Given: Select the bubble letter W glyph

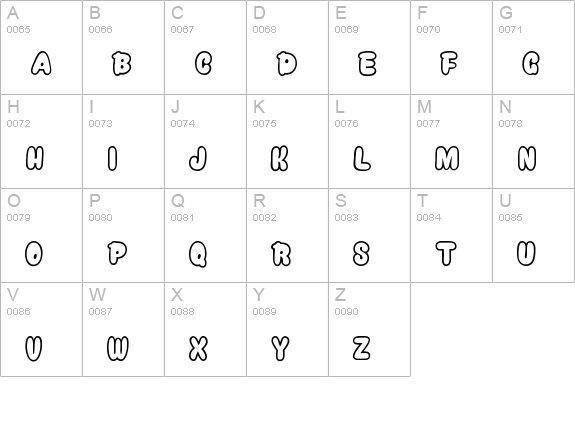Looking at the screenshot, I should [x=118, y=348].
